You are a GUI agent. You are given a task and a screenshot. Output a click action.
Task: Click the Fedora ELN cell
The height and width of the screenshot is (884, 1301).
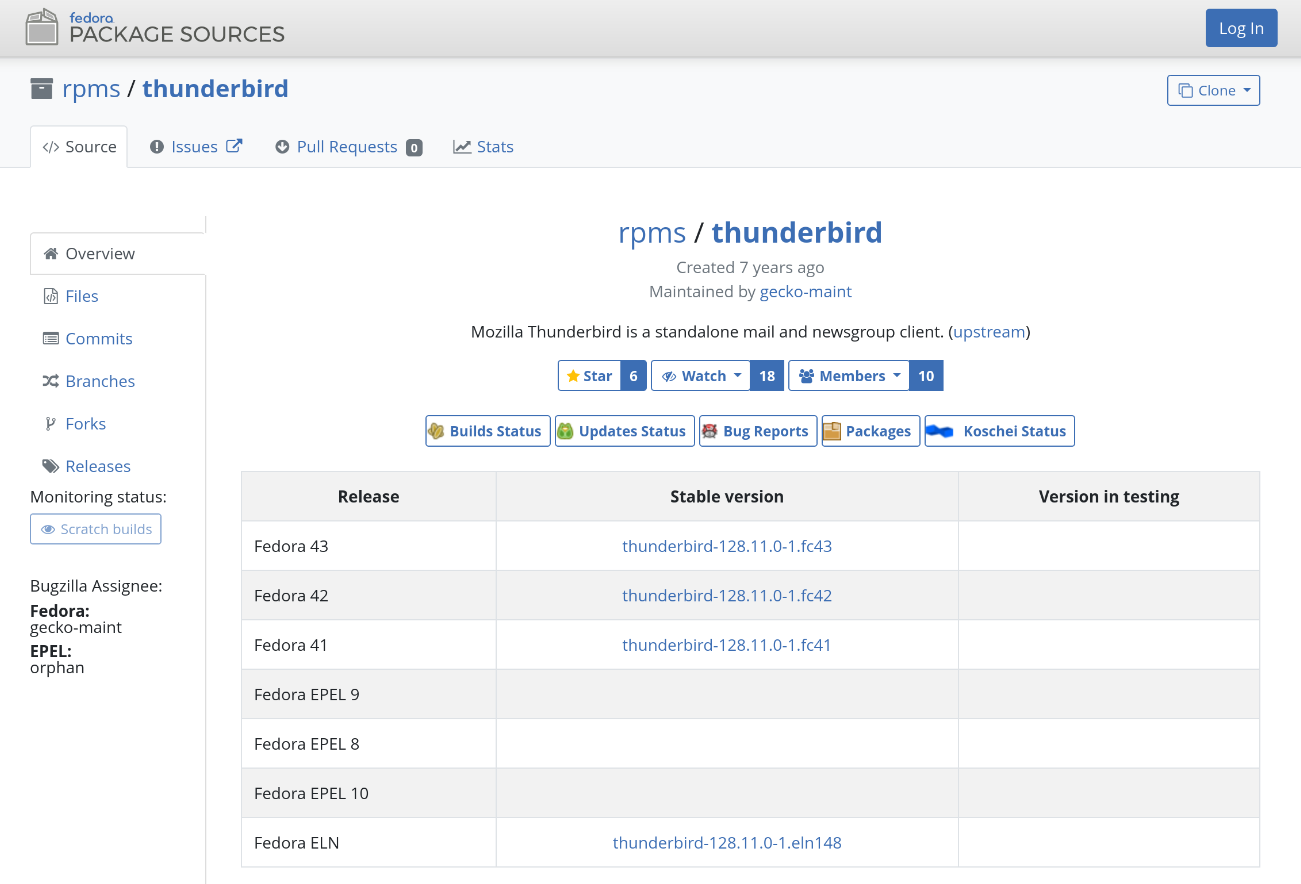tap(369, 843)
